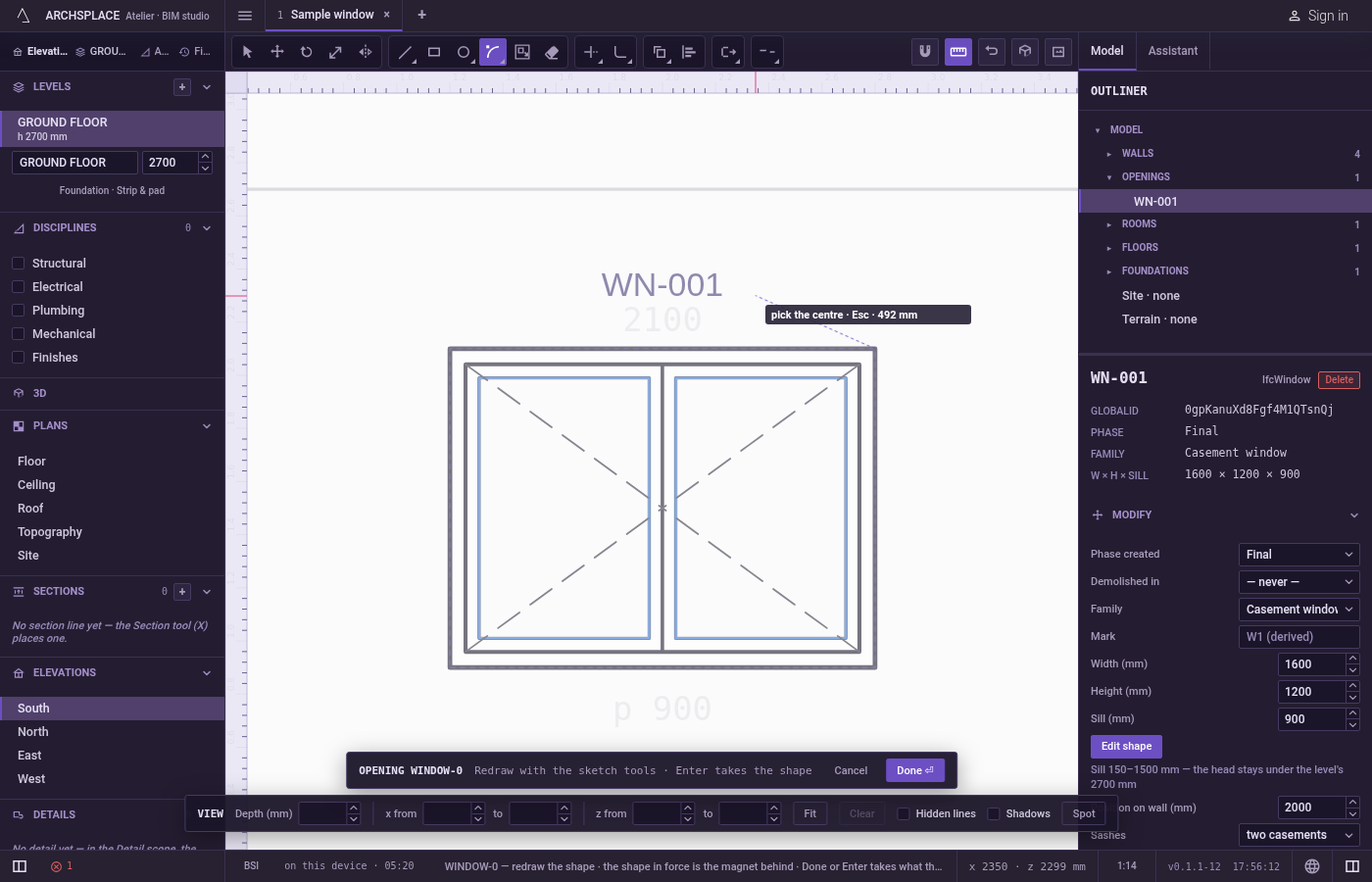Collapse the MODIFY section
The height and width of the screenshot is (882, 1372).
[x=1353, y=515]
